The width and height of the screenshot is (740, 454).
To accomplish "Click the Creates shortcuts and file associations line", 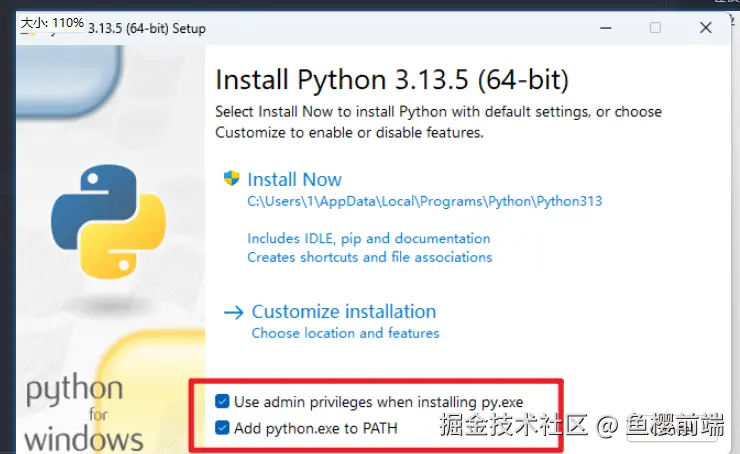I will pos(369,257).
